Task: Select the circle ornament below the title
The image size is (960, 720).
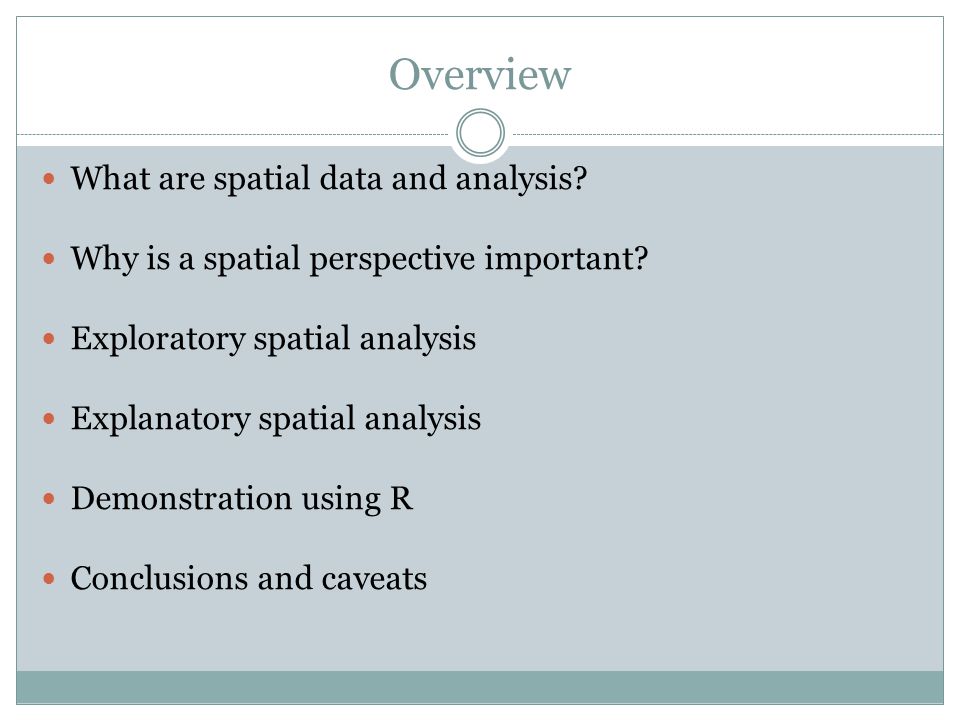Action: 481,133
